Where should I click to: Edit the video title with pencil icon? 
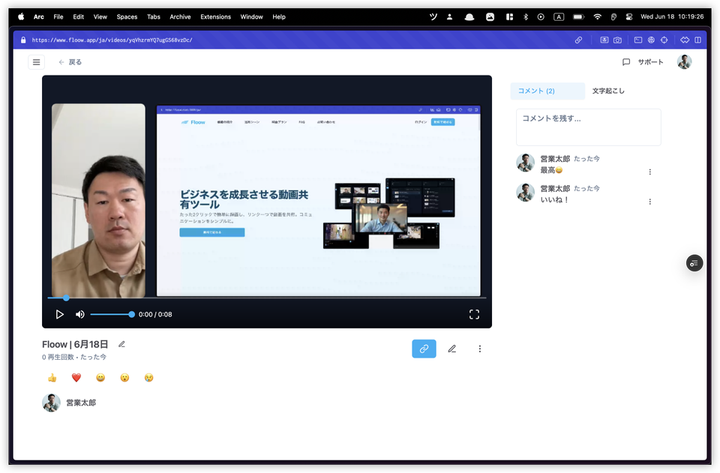pyautogui.click(x=122, y=344)
